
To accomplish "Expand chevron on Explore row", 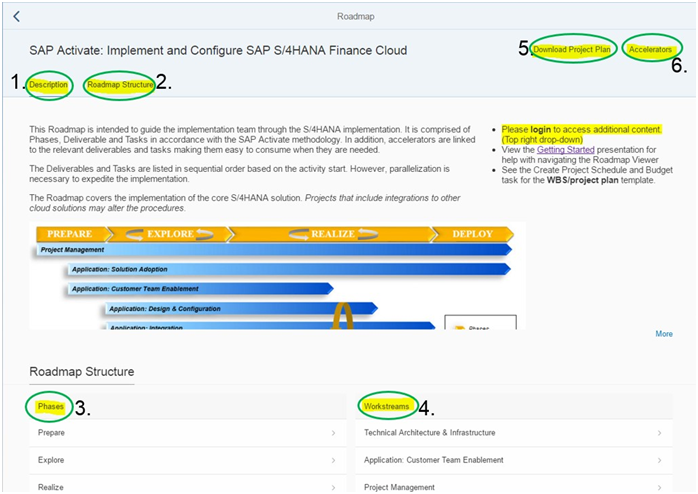I will click(333, 461).
